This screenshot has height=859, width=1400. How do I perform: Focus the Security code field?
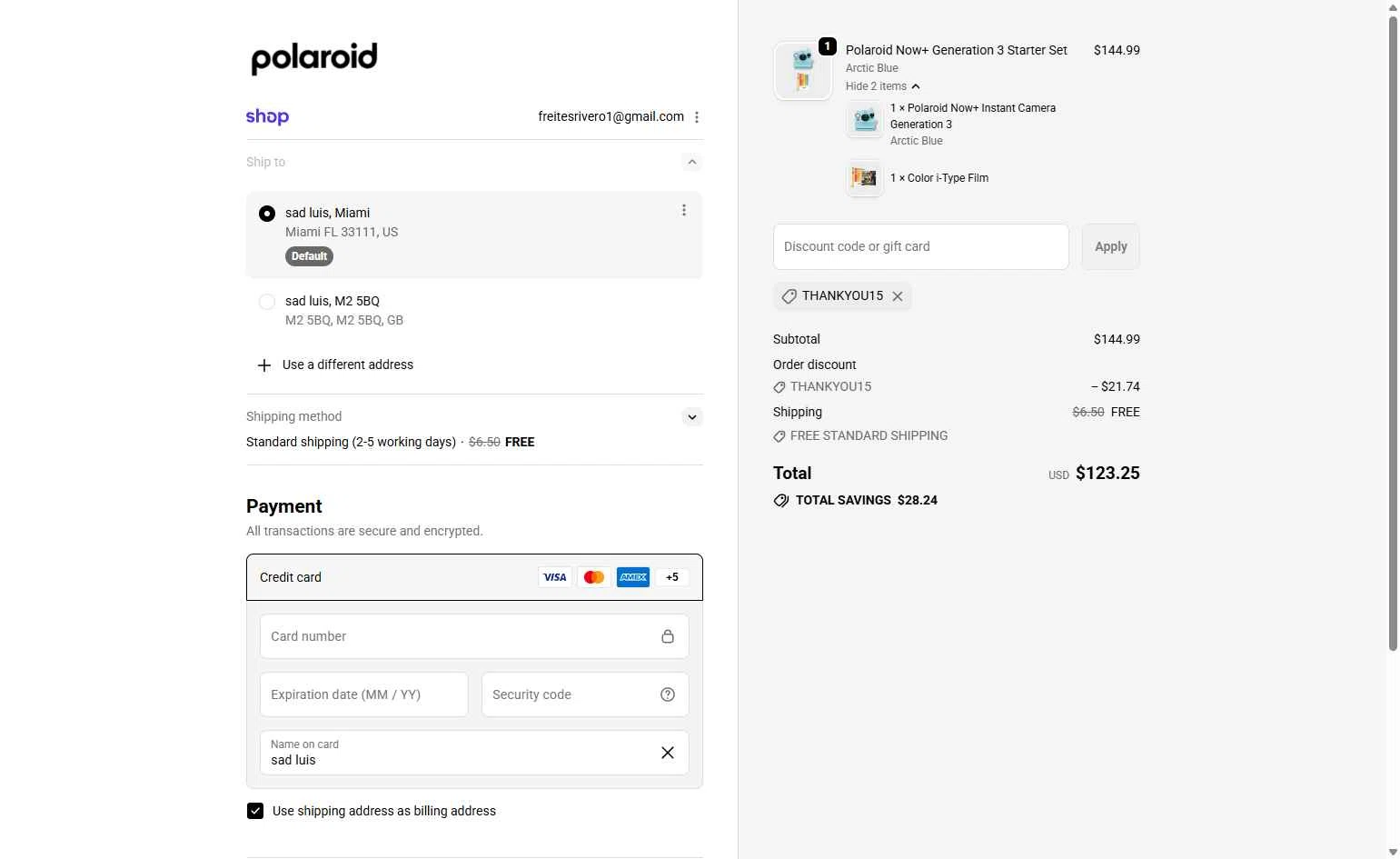pyautogui.click(x=585, y=694)
